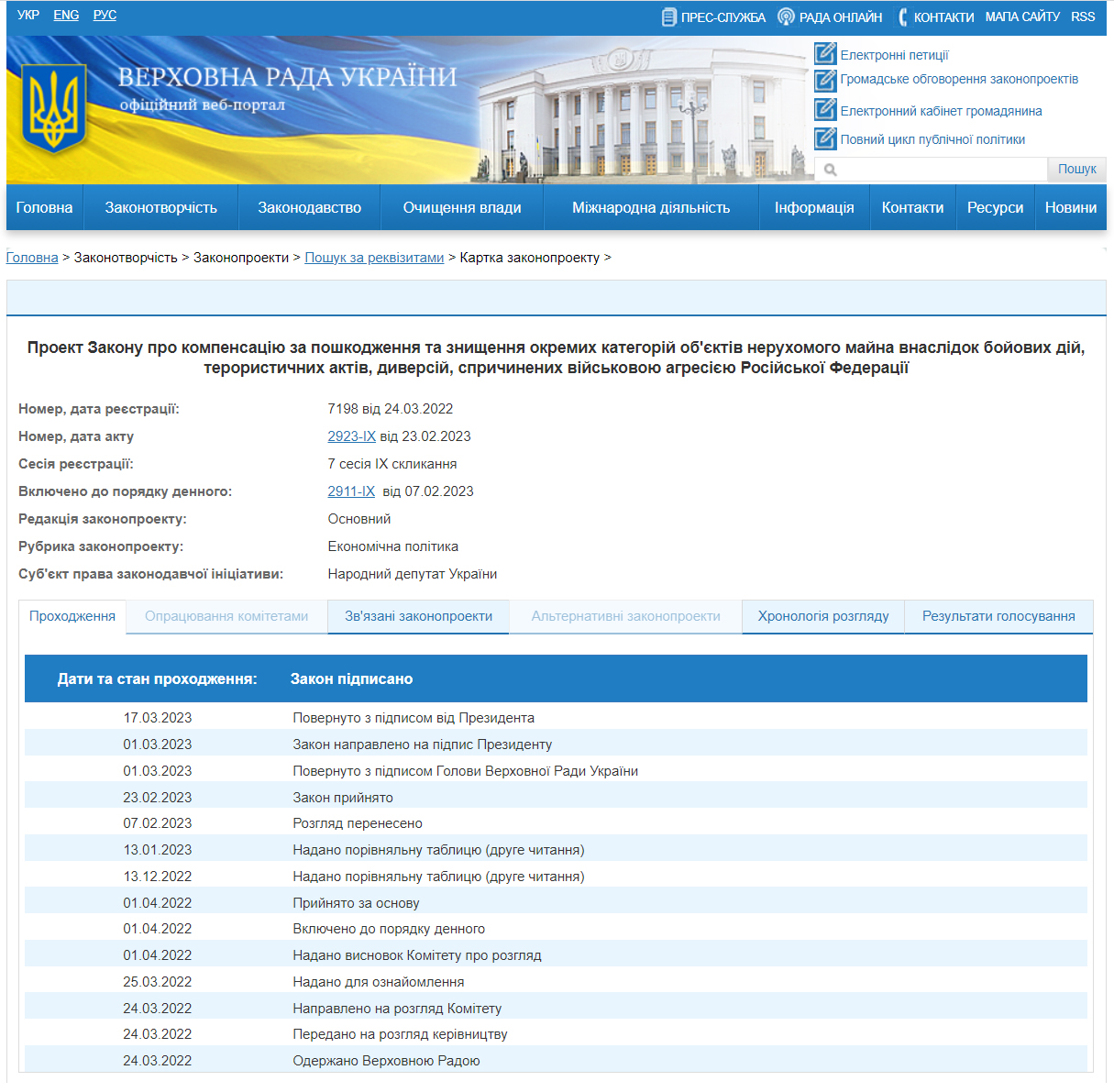Image resolution: width=1114 pixels, height=1092 pixels.
Task: Click the Ukrainian trident coat of arms
Action: 54,110
